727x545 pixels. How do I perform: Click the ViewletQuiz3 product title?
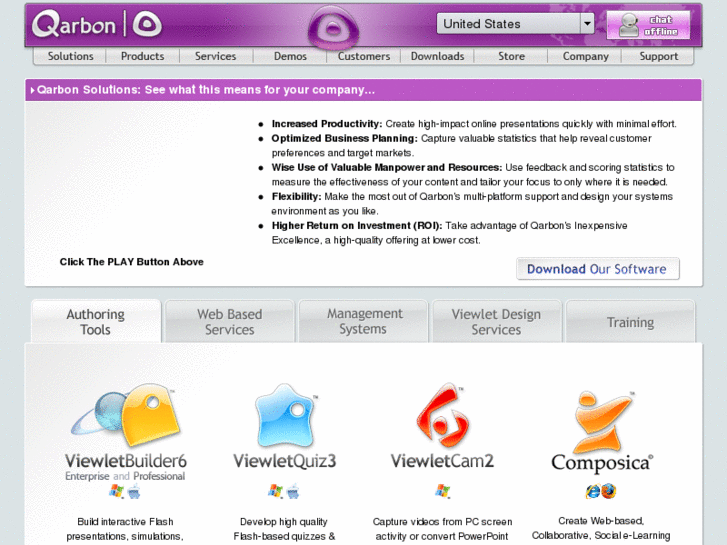(x=284, y=461)
